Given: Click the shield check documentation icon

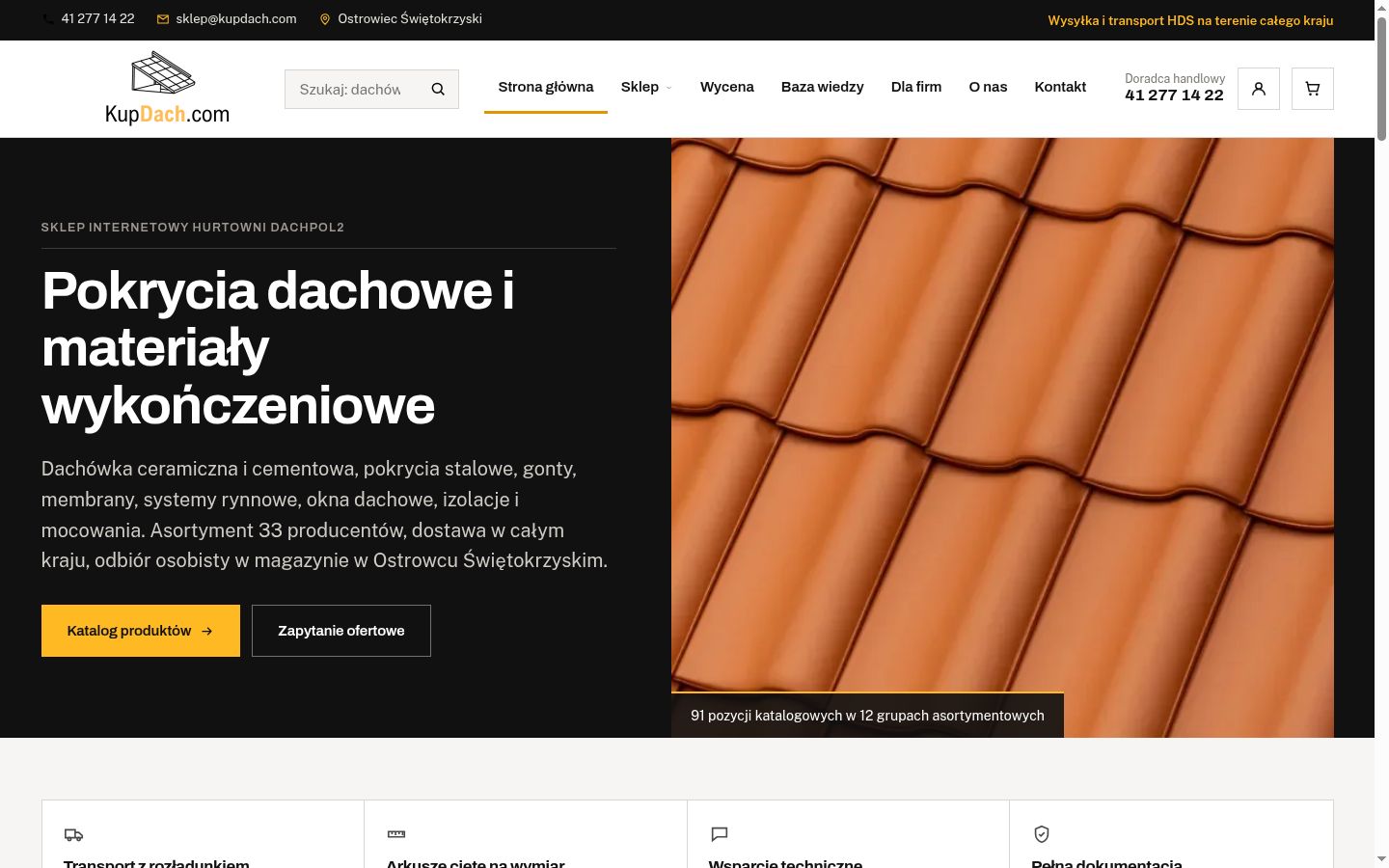Looking at the screenshot, I should click(1042, 834).
